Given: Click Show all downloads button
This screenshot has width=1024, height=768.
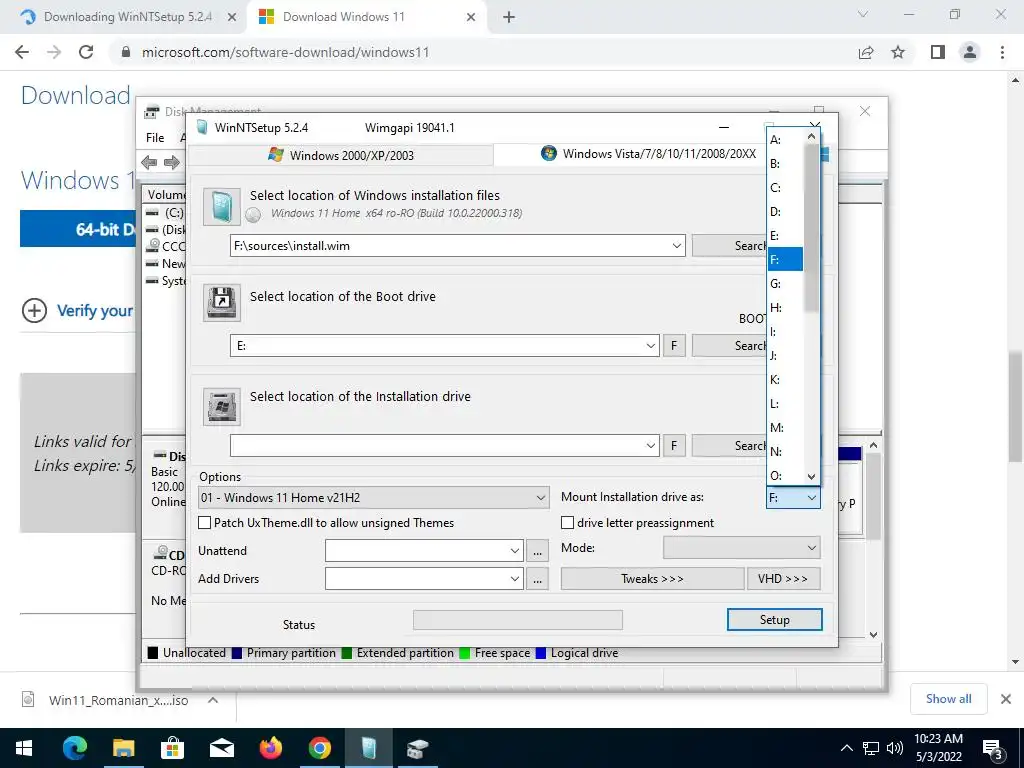Looking at the screenshot, I should pos(948,699).
